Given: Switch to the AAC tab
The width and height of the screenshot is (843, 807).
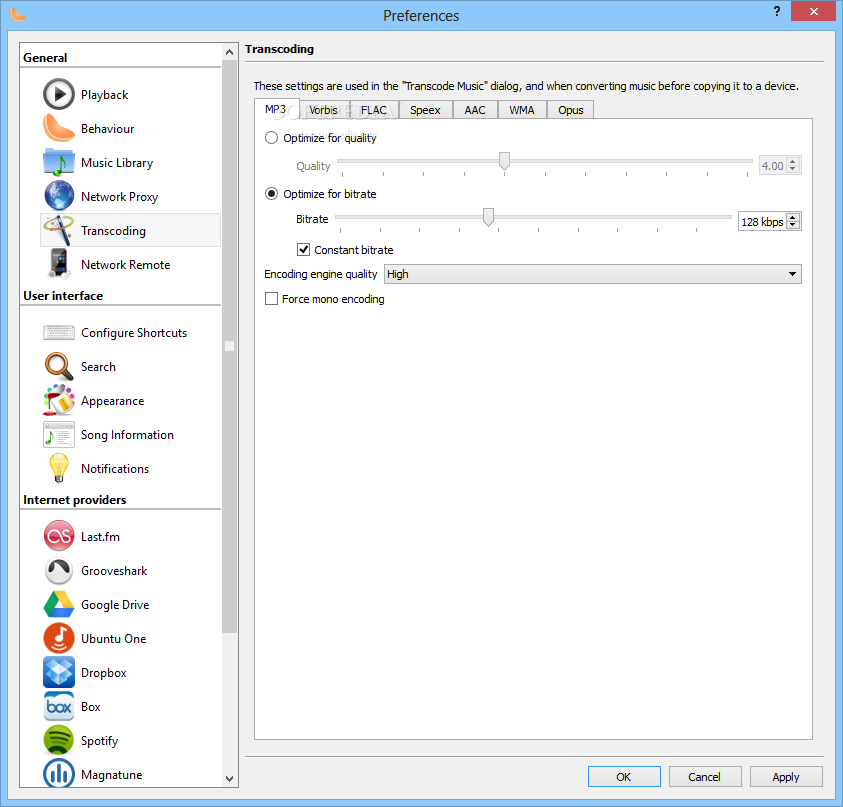Looking at the screenshot, I should (x=475, y=110).
